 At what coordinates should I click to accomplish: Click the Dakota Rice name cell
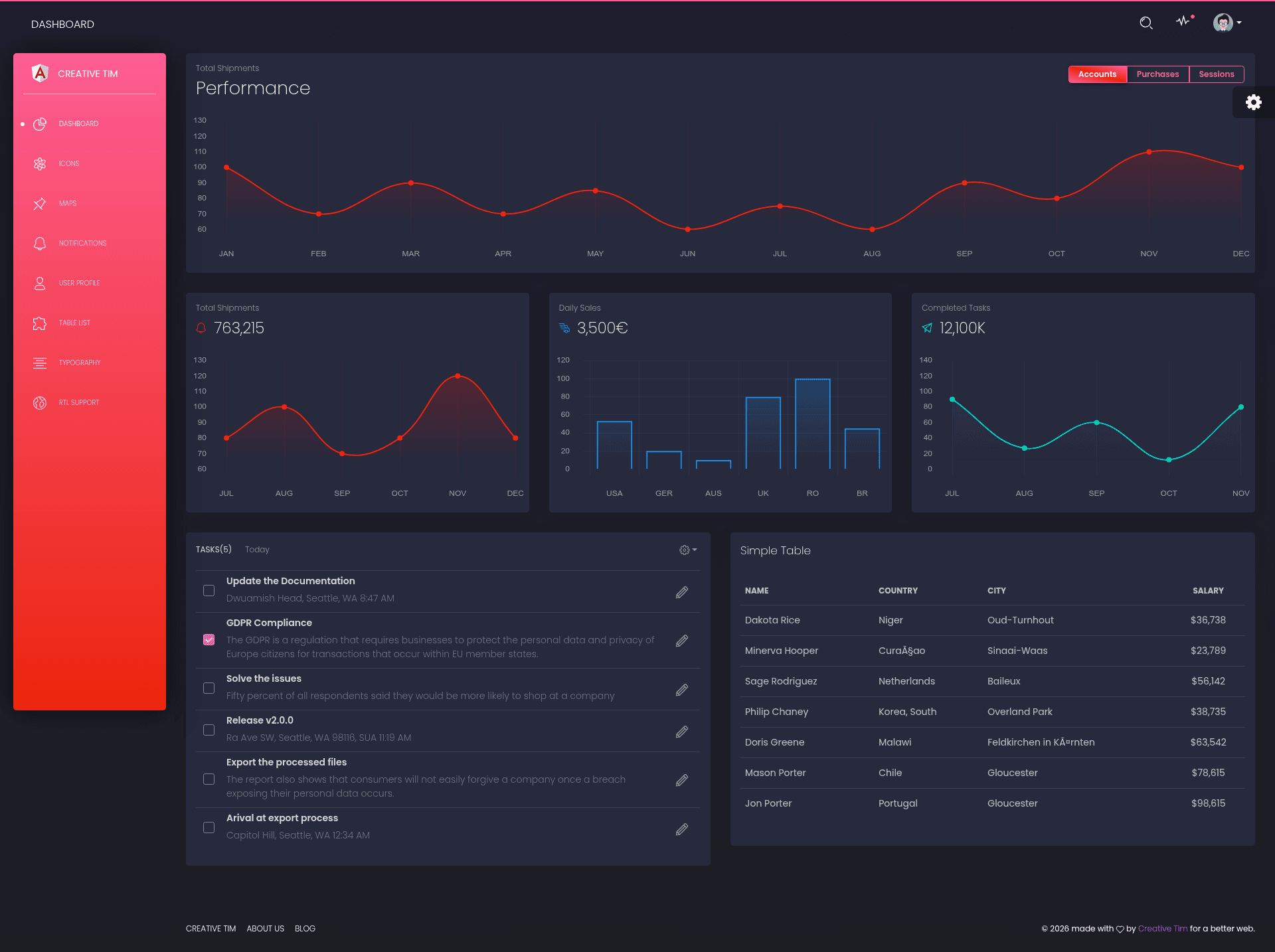click(772, 620)
